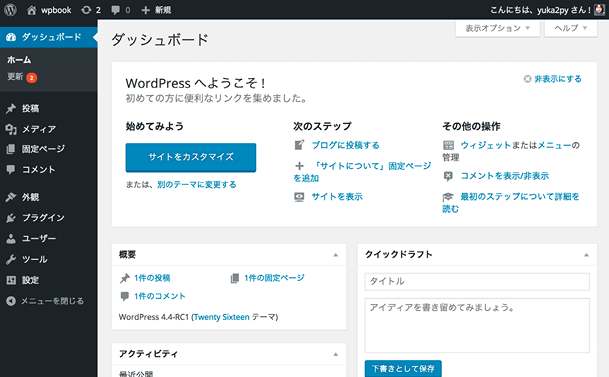This screenshot has width=609, height=377.
Task: Collapse the アクティビティ panel with its arrow
Action: click(336, 354)
